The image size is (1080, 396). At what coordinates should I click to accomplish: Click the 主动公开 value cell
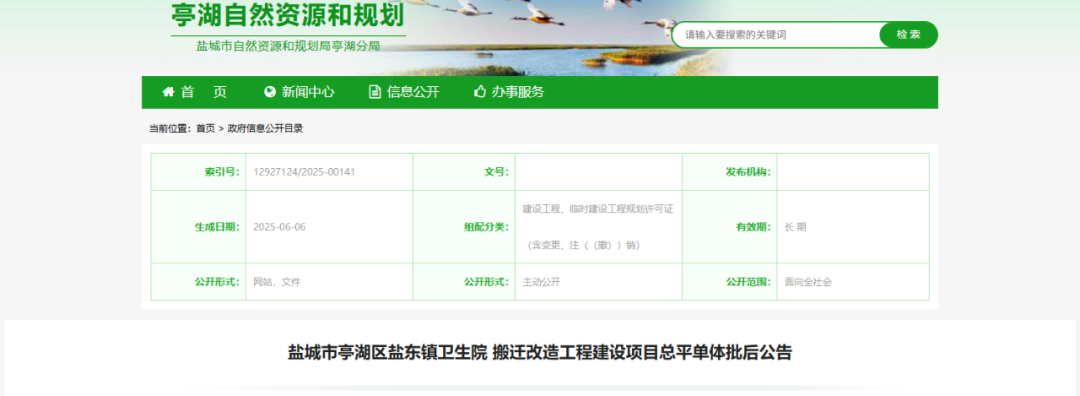[x=599, y=282]
